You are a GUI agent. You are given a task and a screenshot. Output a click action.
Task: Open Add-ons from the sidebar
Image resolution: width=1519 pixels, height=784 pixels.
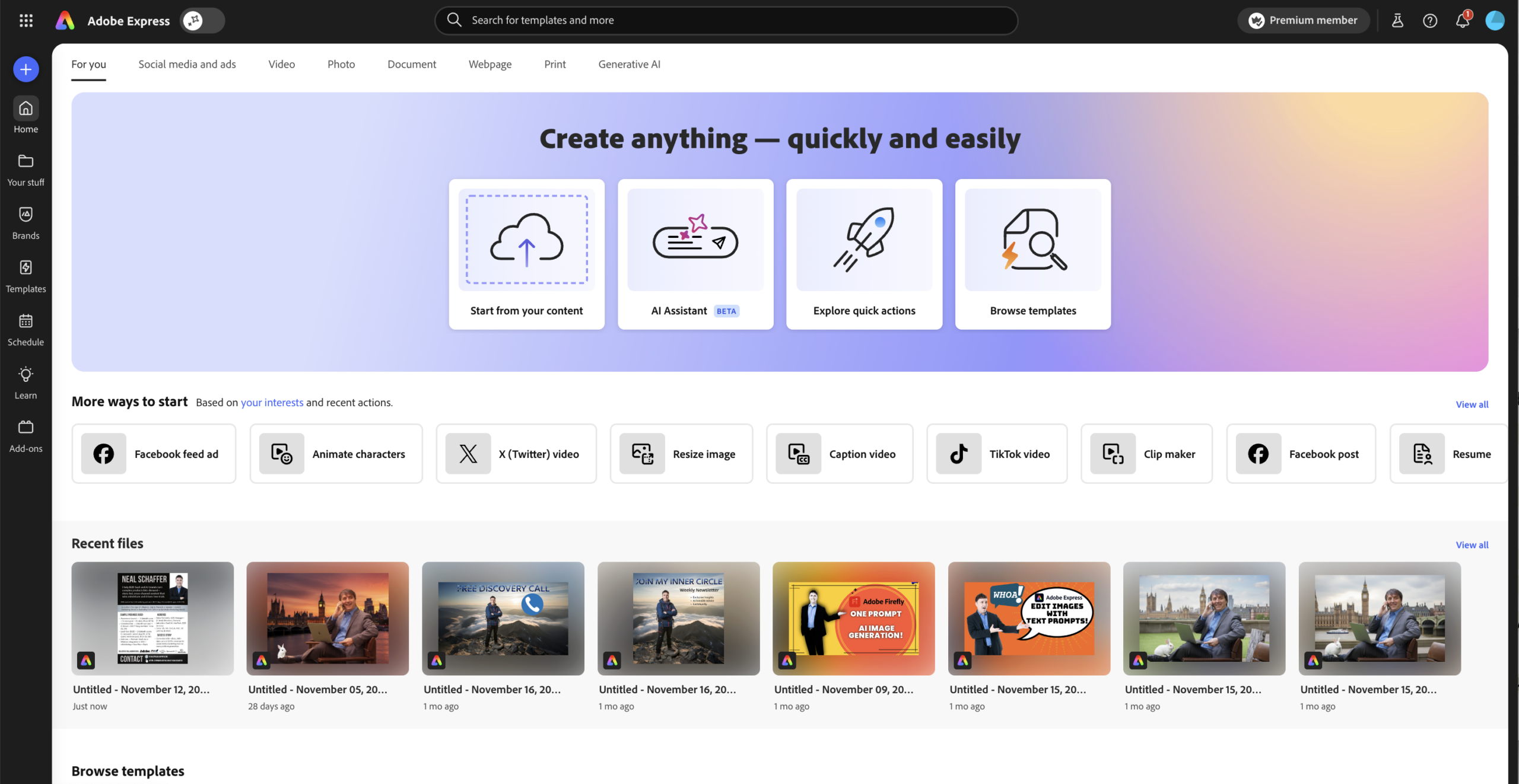click(x=26, y=435)
